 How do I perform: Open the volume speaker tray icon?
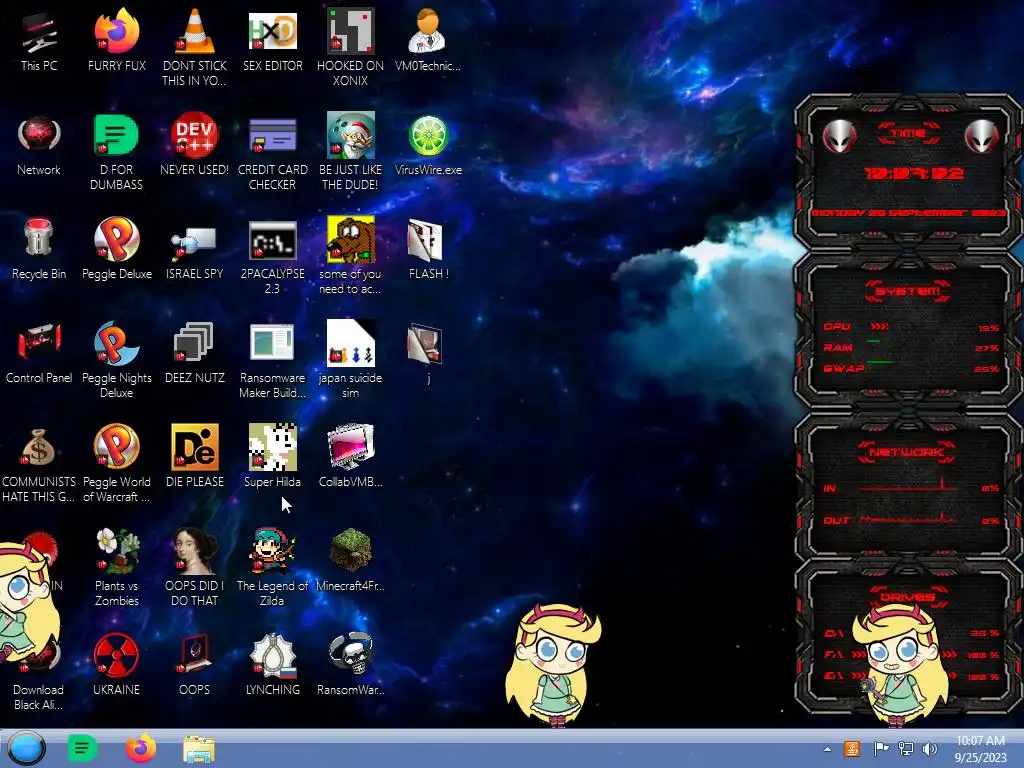[929, 748]
